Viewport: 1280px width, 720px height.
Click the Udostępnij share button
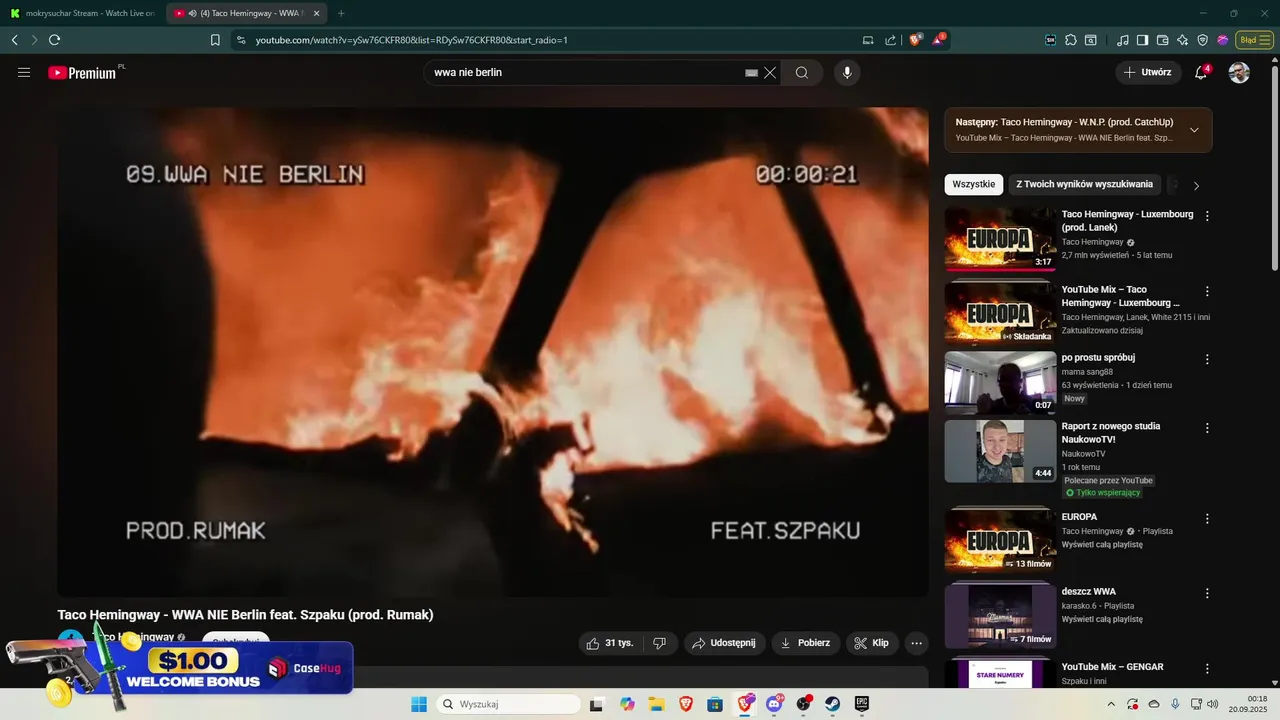pyautogui.click(x=725, y=643)
